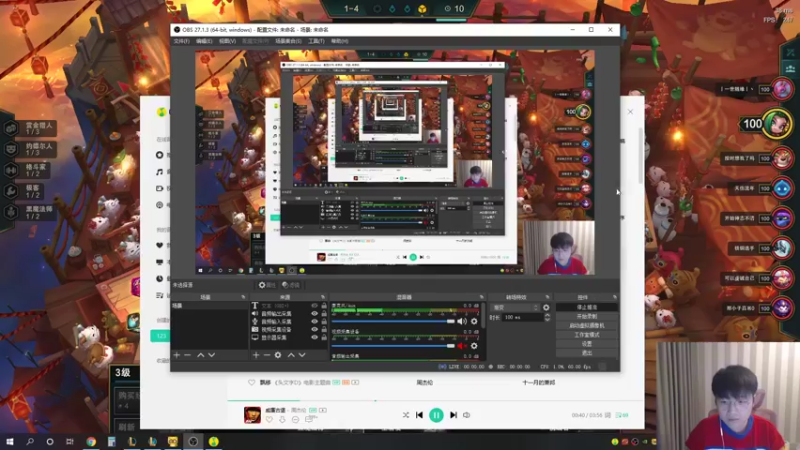Click Studio Mode button in Controls
Screen dimensions: 800x450
coord(587,335)
